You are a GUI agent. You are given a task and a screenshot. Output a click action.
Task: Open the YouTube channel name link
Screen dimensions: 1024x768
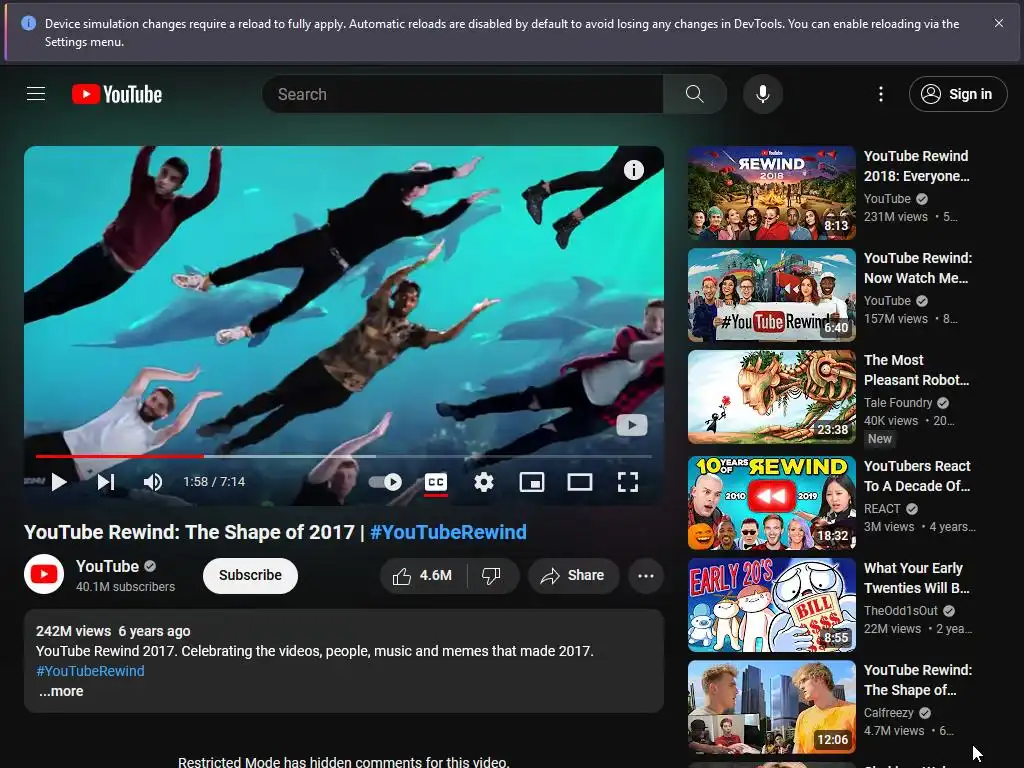click(x=107, y=566)
